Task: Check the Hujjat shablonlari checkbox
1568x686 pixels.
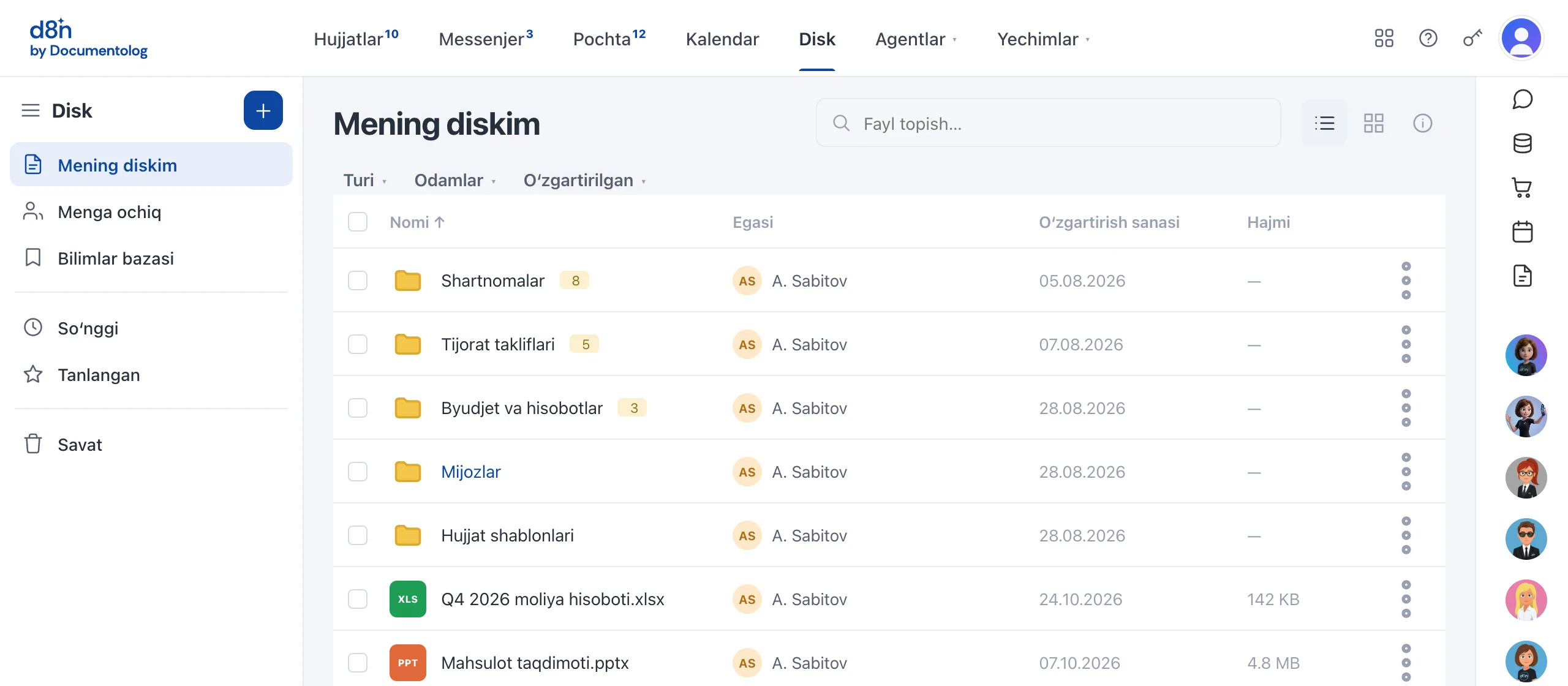Action: coord(358,535)
